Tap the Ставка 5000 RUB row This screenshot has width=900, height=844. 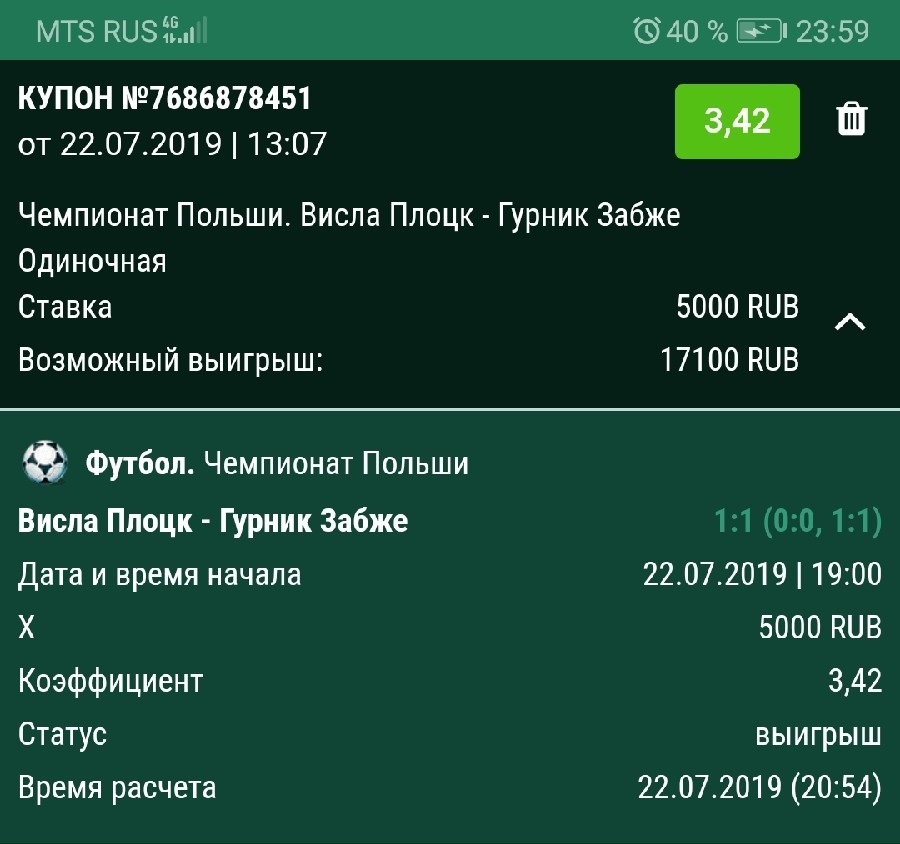coord(408,307)
